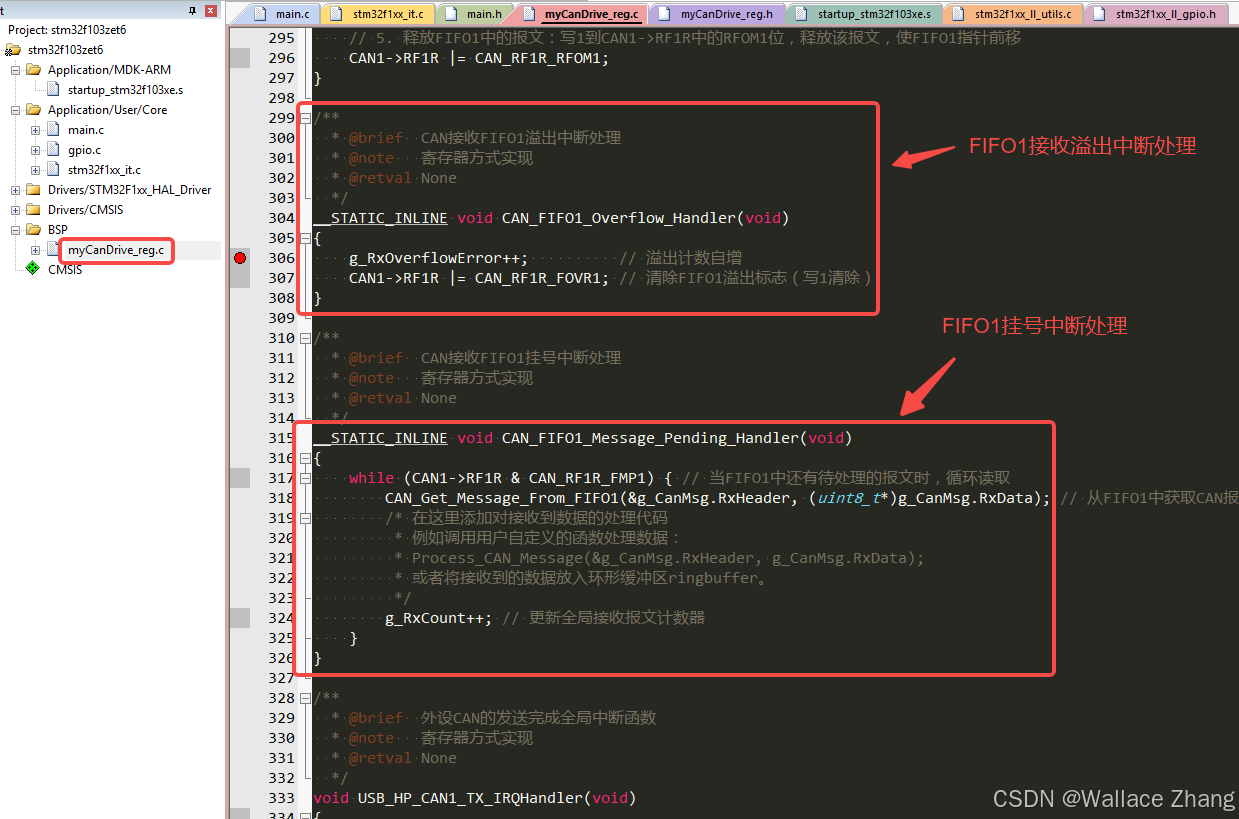Toggle the red breakpoint on line 306
The image size is (1239, 819).
[x=240, y=258]
